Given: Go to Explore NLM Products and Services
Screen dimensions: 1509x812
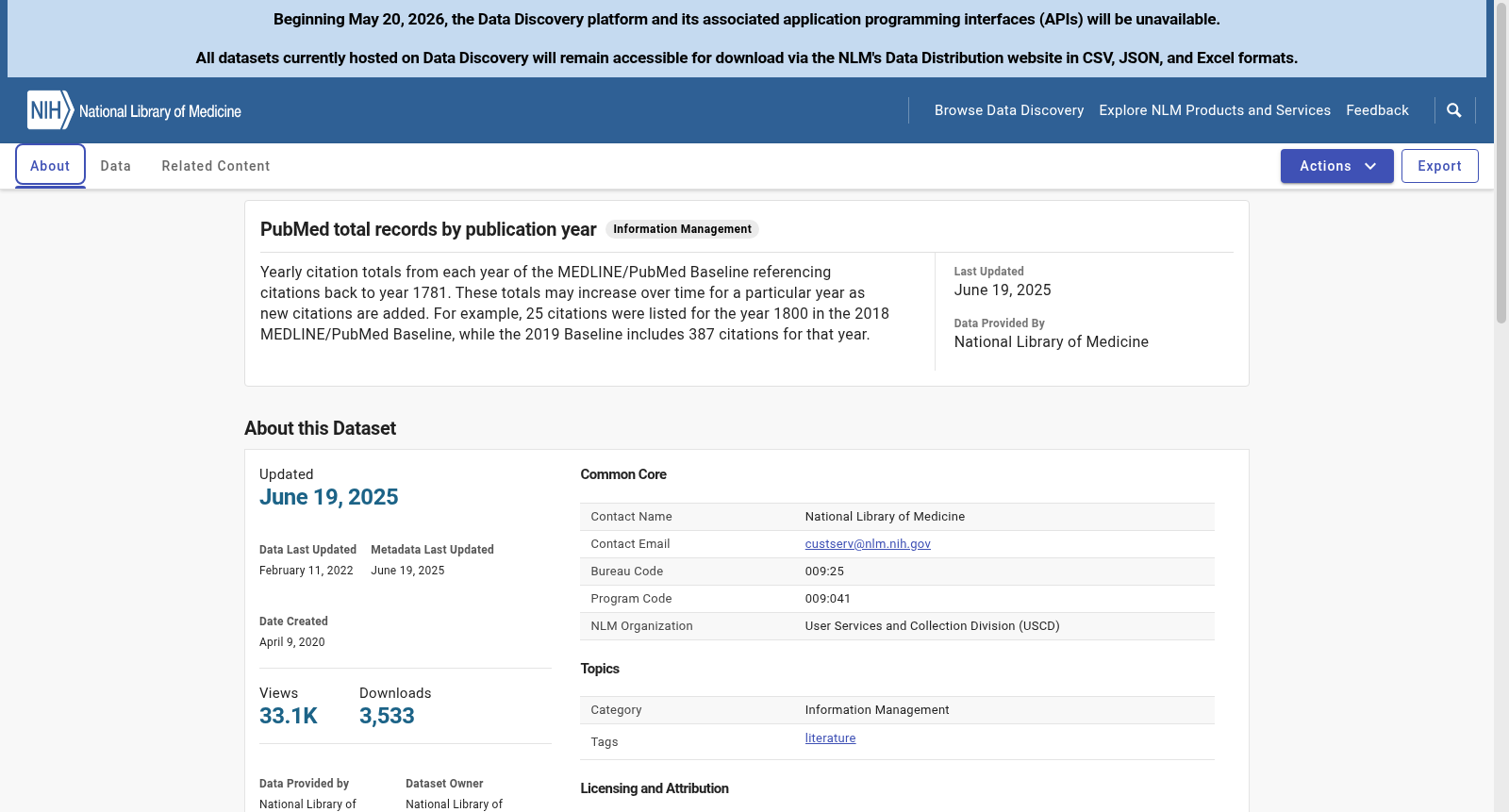Looking at the screenshot, I should [x=1215, y=110].
